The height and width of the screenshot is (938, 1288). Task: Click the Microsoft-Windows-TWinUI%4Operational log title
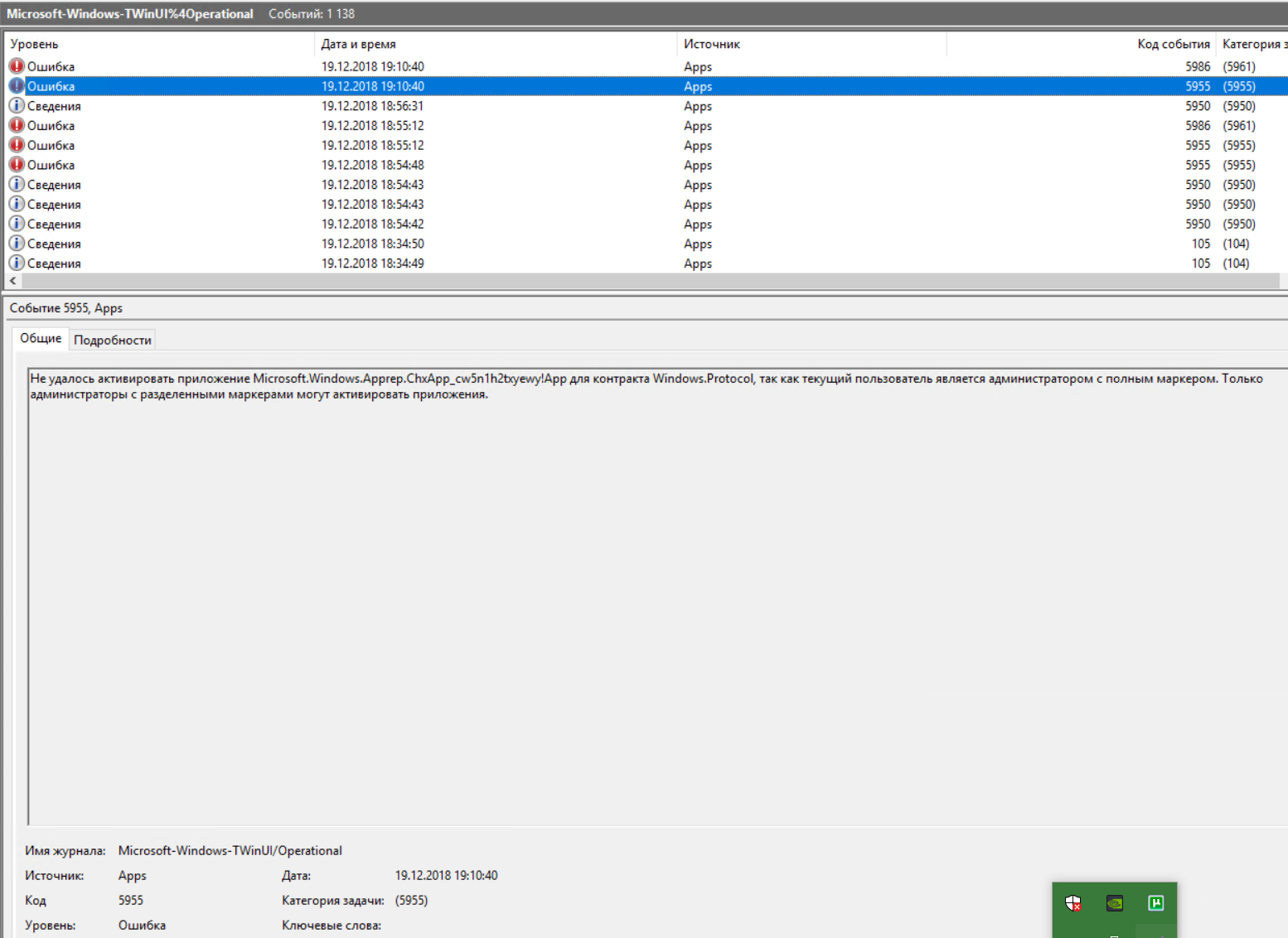[130, 14]
